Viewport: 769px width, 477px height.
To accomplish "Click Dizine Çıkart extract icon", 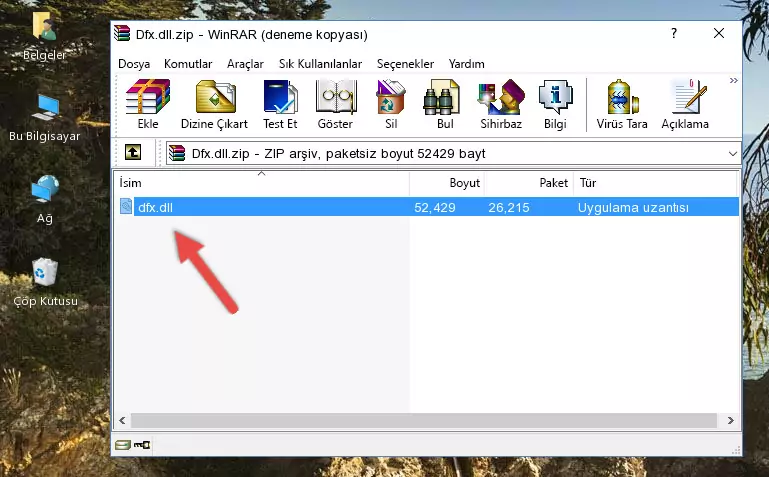I will (x=214, y=104).
